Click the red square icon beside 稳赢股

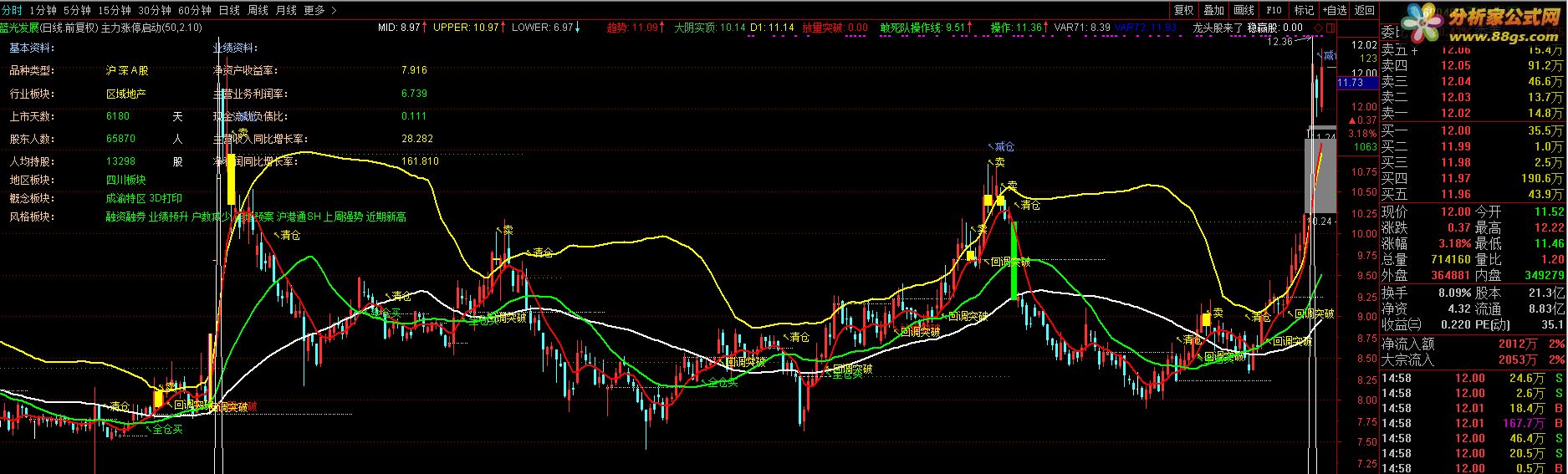click(1331, 28)
